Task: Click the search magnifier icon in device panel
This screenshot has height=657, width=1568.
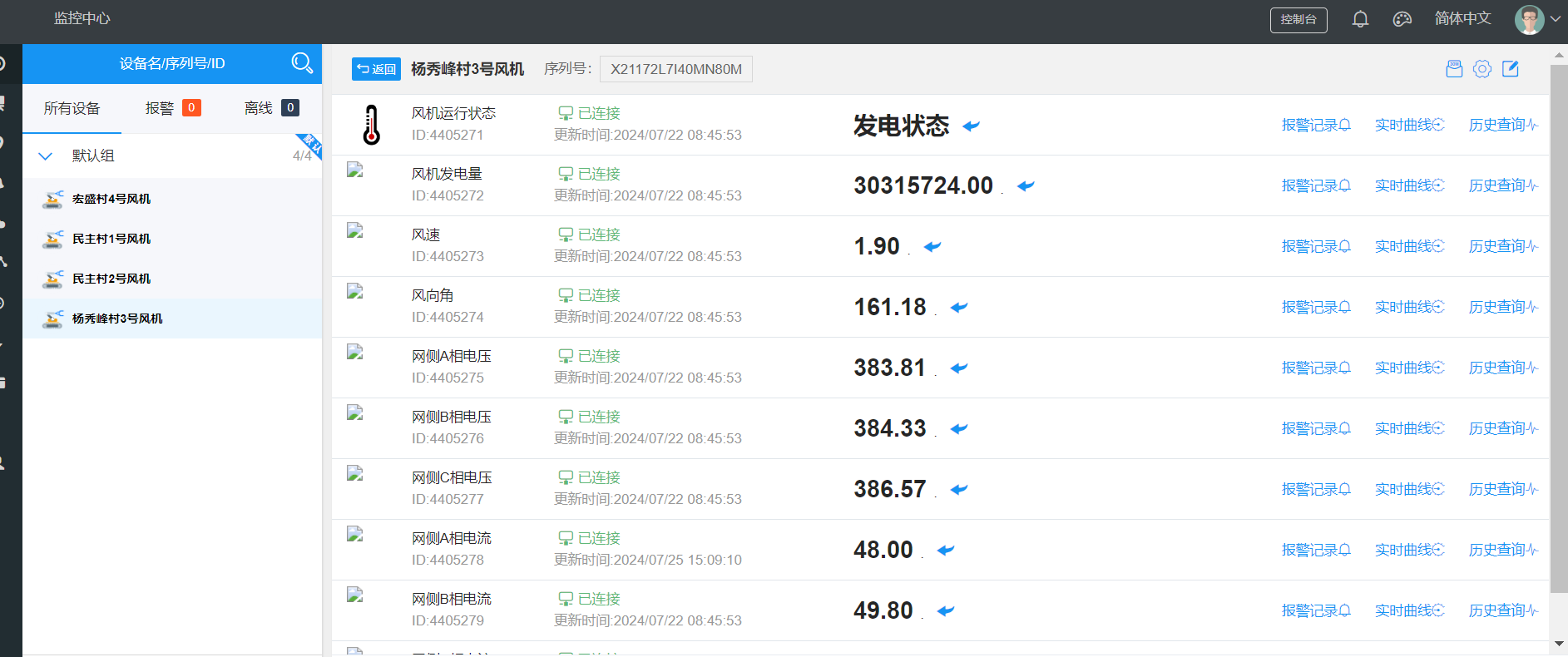Action: pyautogui.click(x=302, y=63)
